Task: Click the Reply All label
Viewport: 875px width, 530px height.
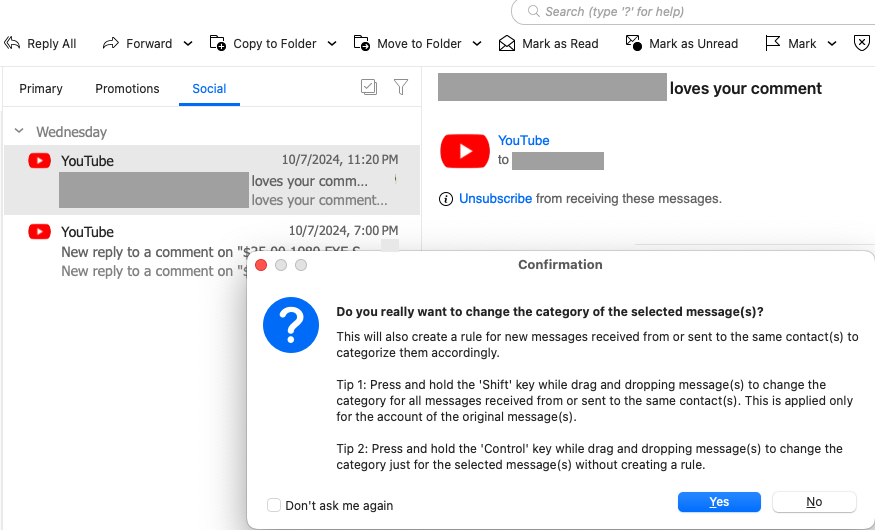Action: point(51,44)
